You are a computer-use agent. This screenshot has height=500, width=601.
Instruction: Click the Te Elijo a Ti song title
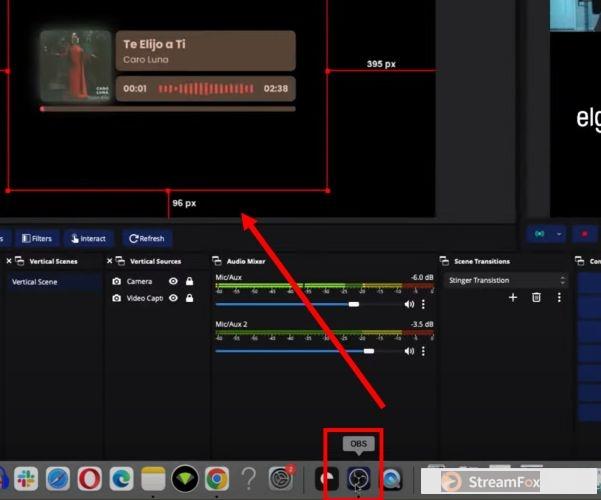(154, 44)
